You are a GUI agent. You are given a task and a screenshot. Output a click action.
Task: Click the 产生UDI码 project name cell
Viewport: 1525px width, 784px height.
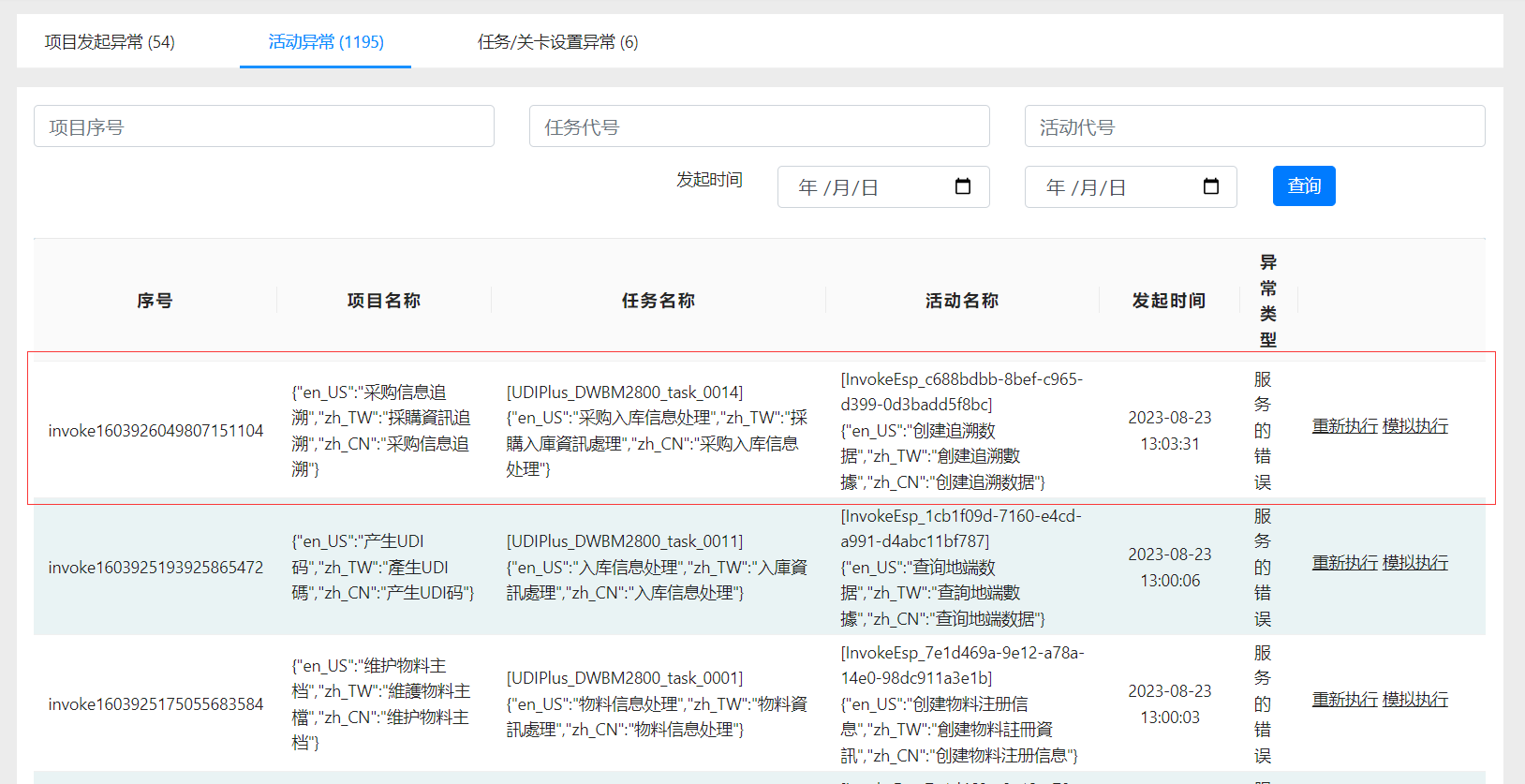click(383, 568)
